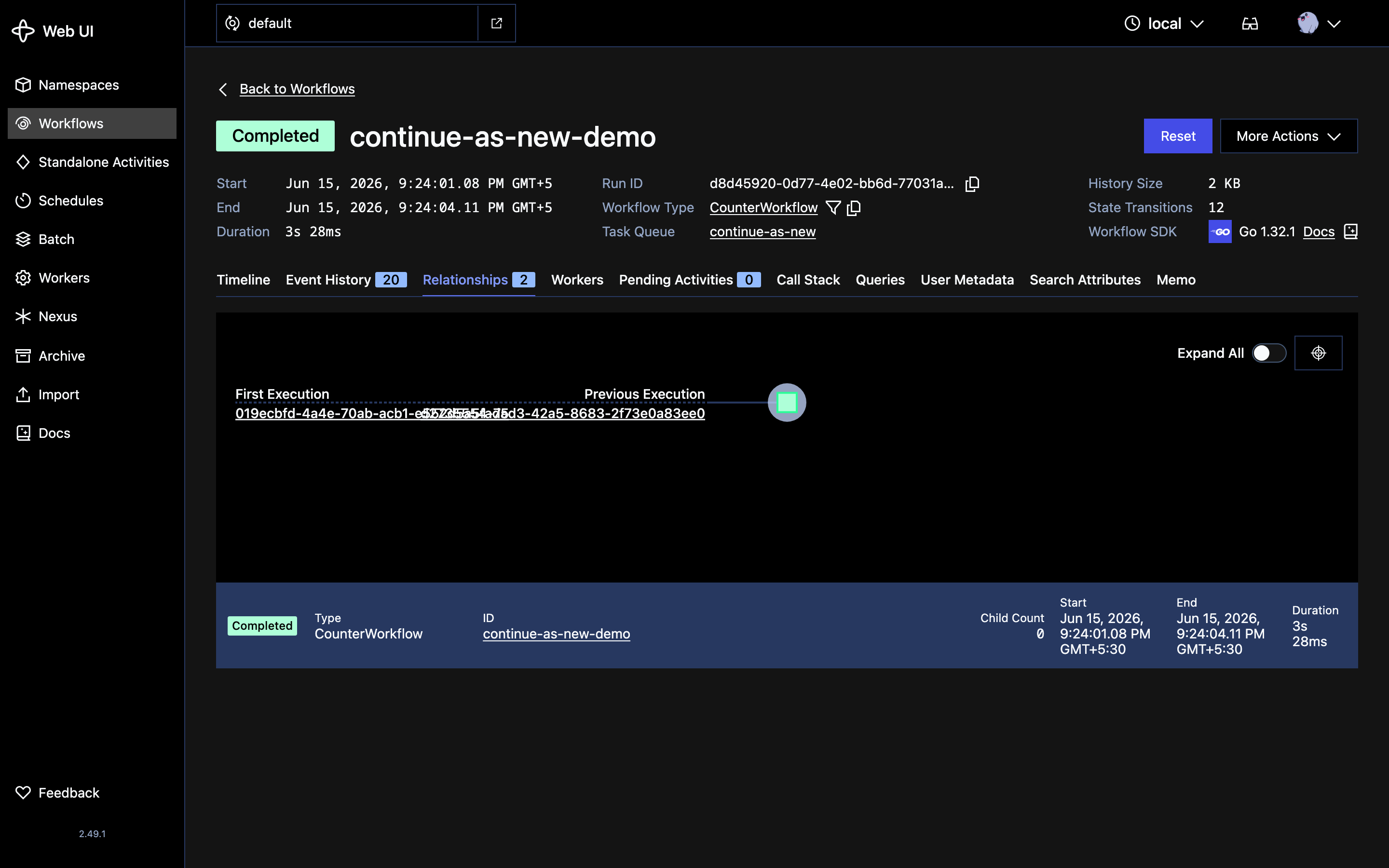This screenshot has height=868, width=1389.
Task: Click the labs mode flask icon
Action: pyautogui.click(x=1250, y=24)
